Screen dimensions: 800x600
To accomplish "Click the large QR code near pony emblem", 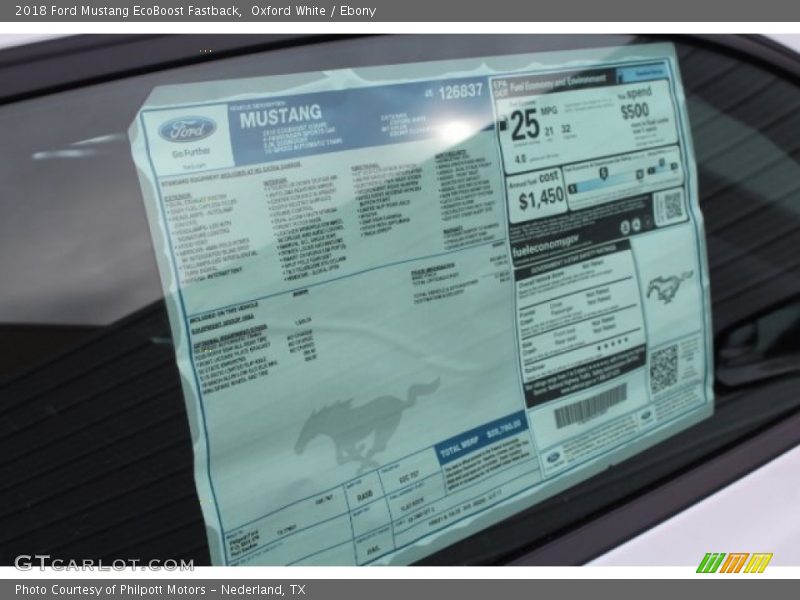I will pyautogui.click(x=664, y=369).
